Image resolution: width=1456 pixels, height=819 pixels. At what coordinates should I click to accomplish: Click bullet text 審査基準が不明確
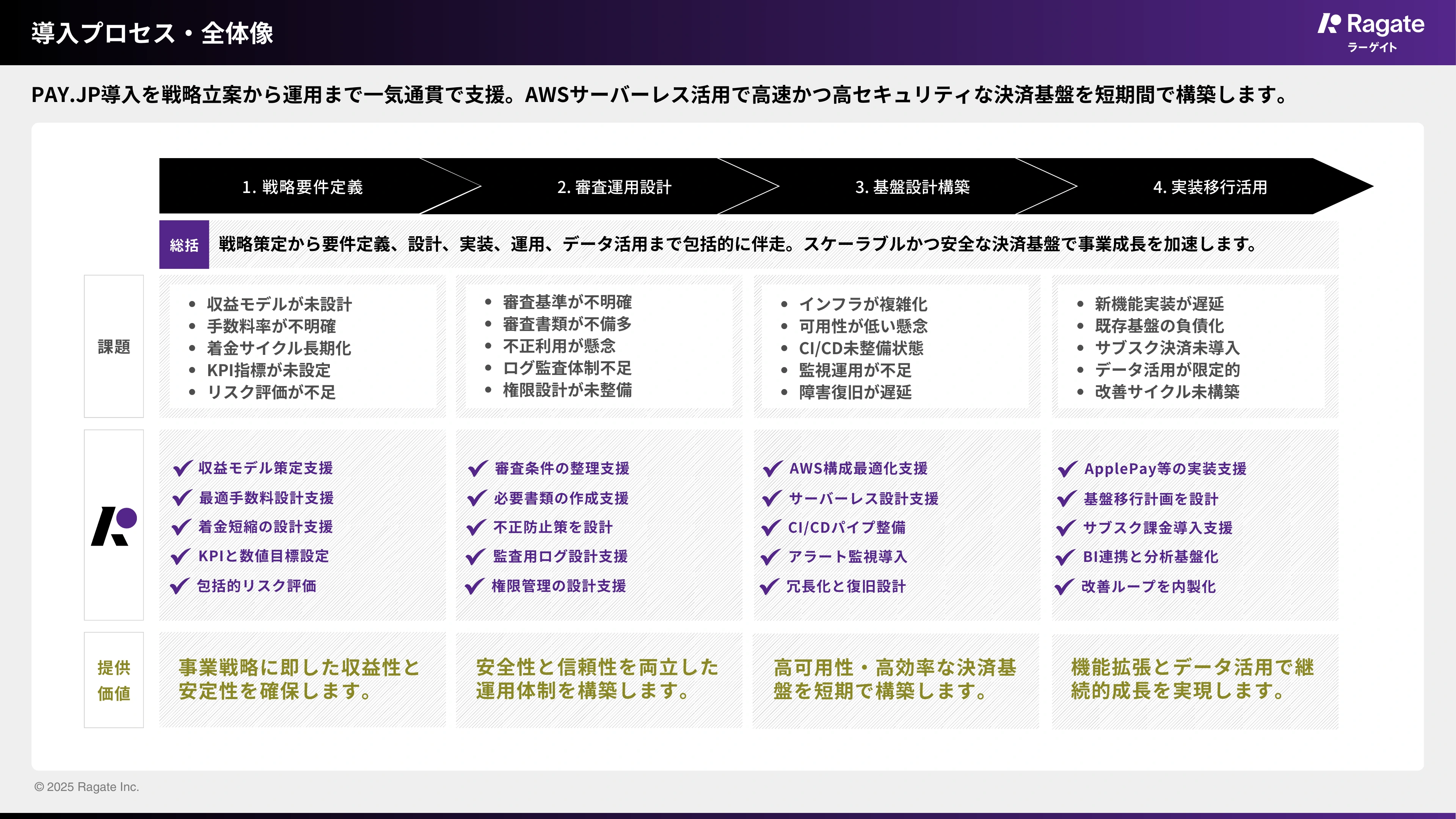(x=568, y=303)
